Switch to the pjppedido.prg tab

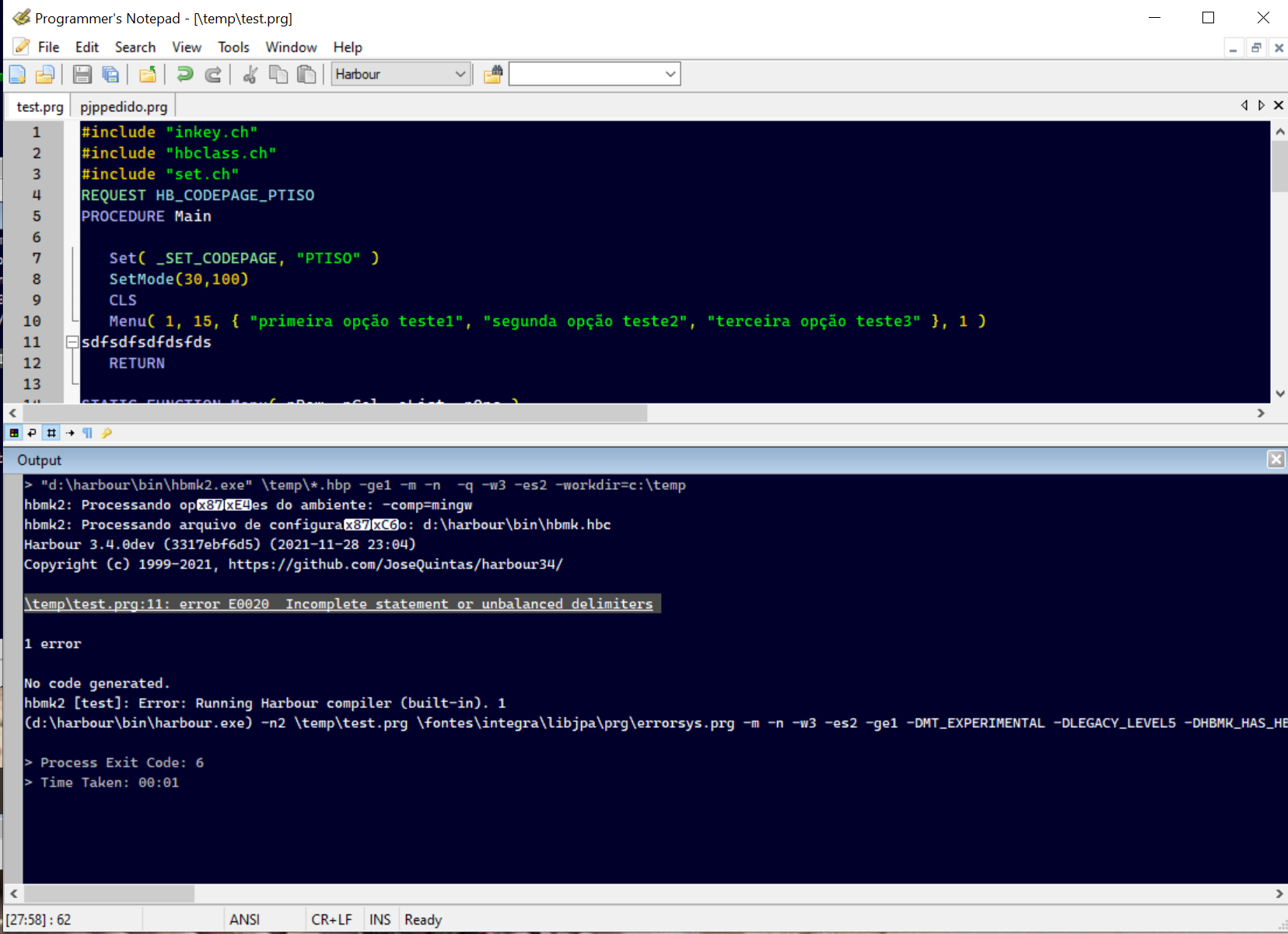coord(124,107)
